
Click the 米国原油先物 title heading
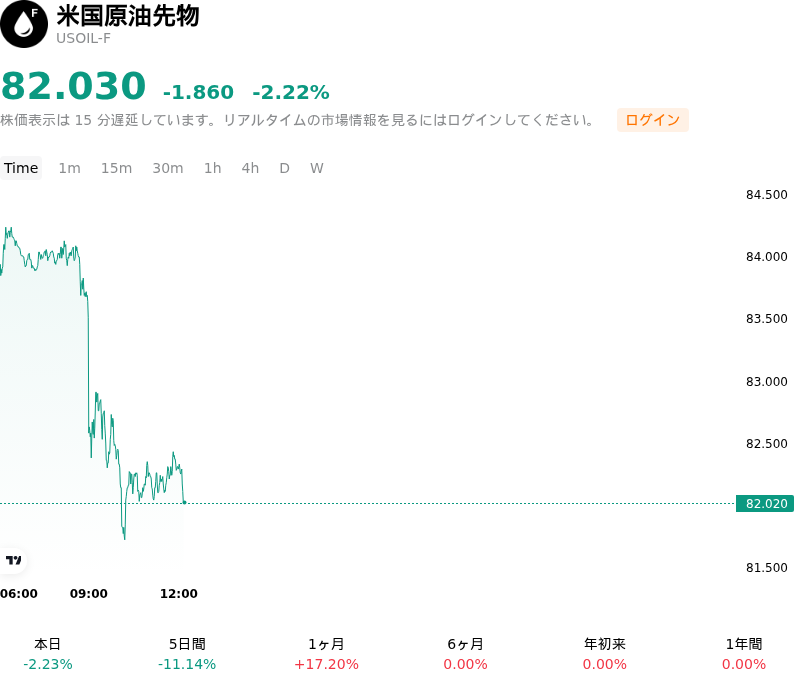[x=128, y=16]
